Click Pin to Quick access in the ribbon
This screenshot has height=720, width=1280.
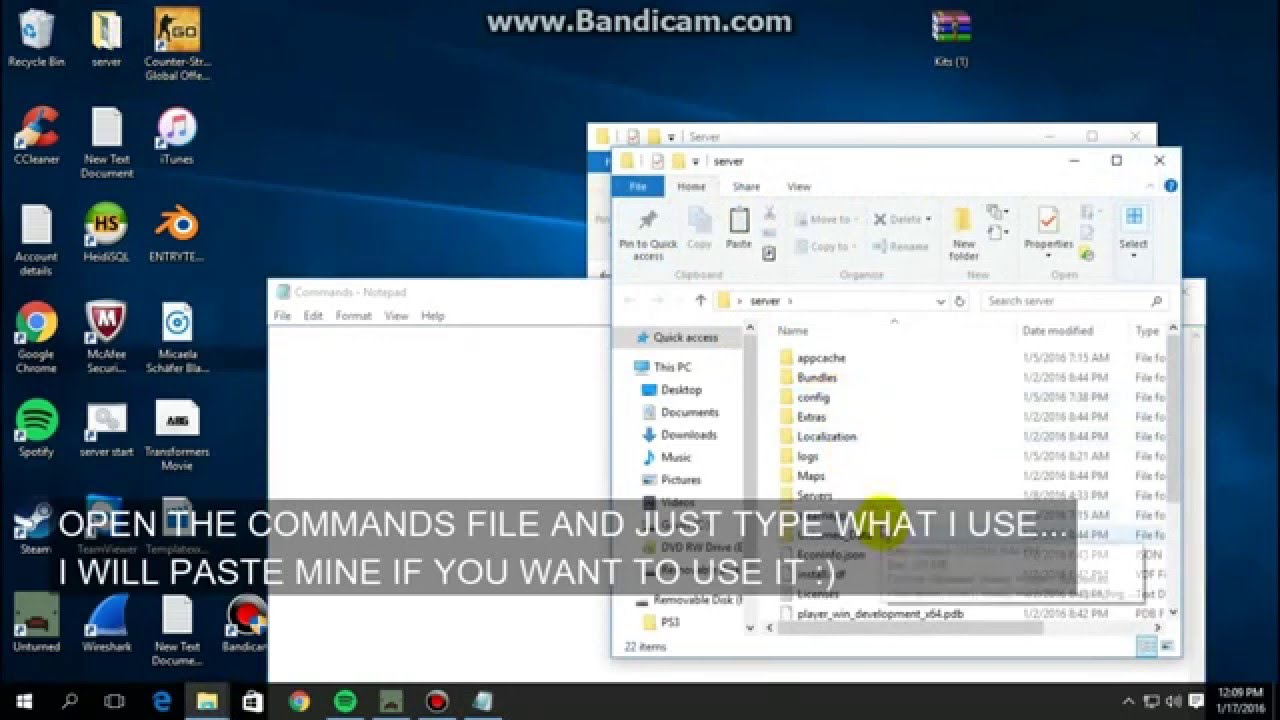tap(648, 234)
